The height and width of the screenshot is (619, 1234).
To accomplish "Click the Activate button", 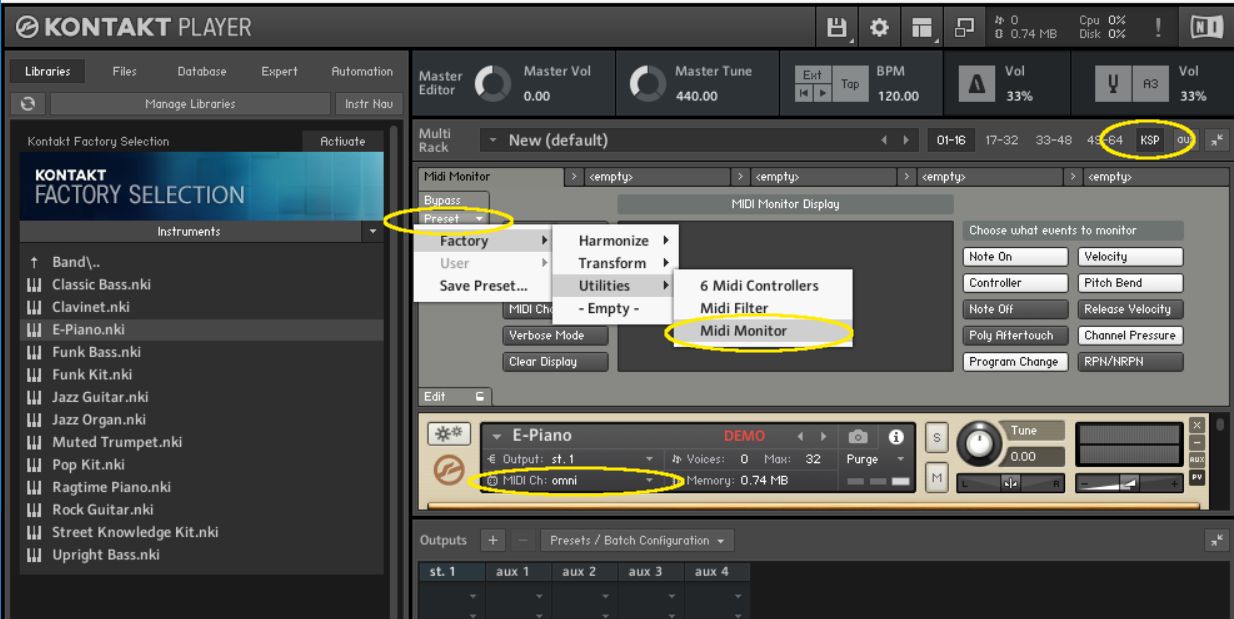I will tap(342, 141).
